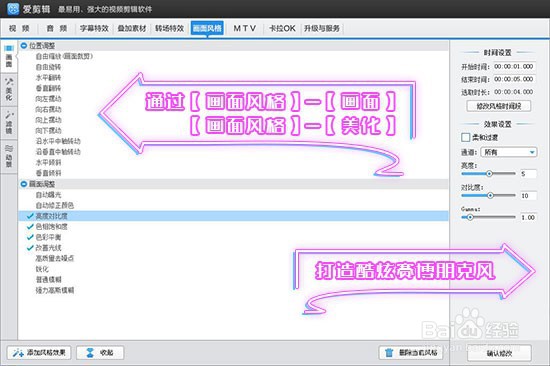Open the MTV tab

[245, 28]
